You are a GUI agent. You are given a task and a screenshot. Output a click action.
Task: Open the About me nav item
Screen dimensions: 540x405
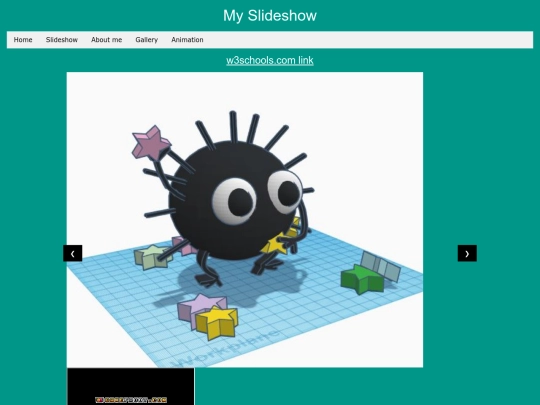(x=106, y=40)
